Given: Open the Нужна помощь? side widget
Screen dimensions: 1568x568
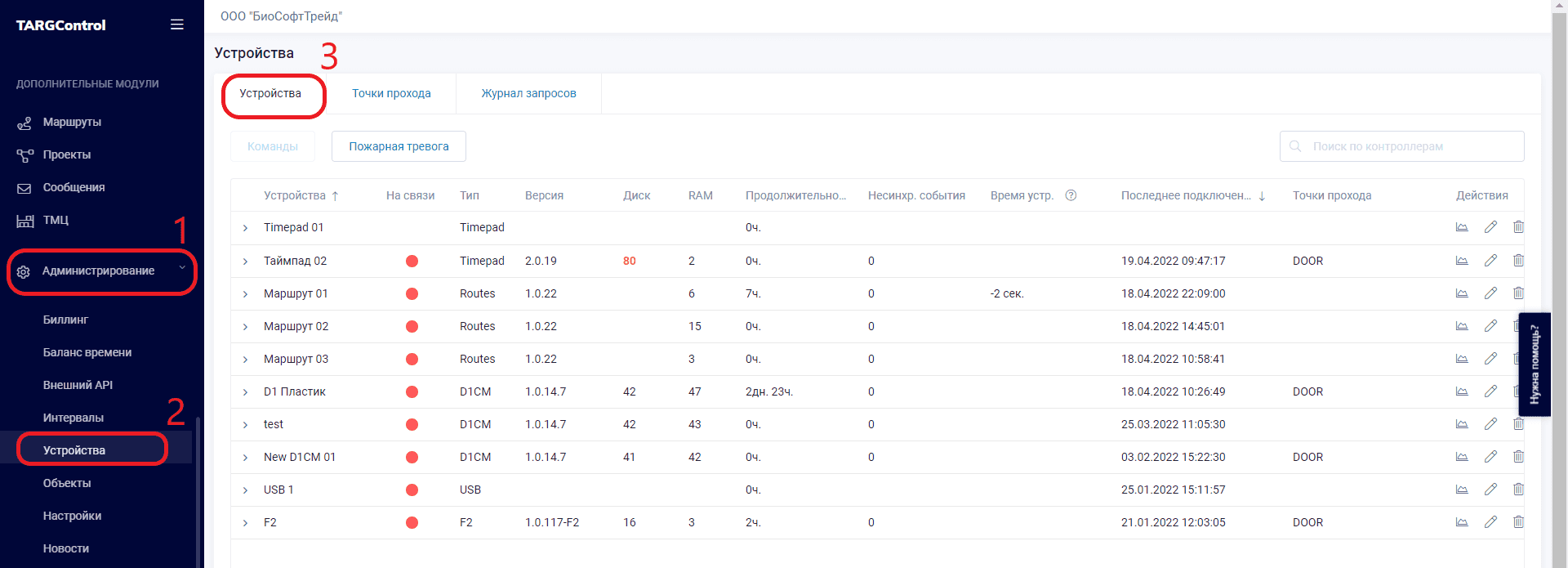Looking at the screenshot, I should tap(1535, 365).
